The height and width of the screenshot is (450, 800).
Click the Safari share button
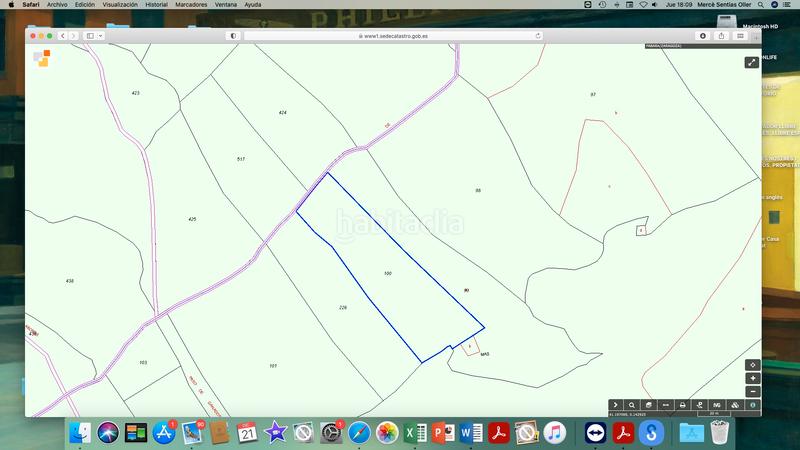click(721, 35)
